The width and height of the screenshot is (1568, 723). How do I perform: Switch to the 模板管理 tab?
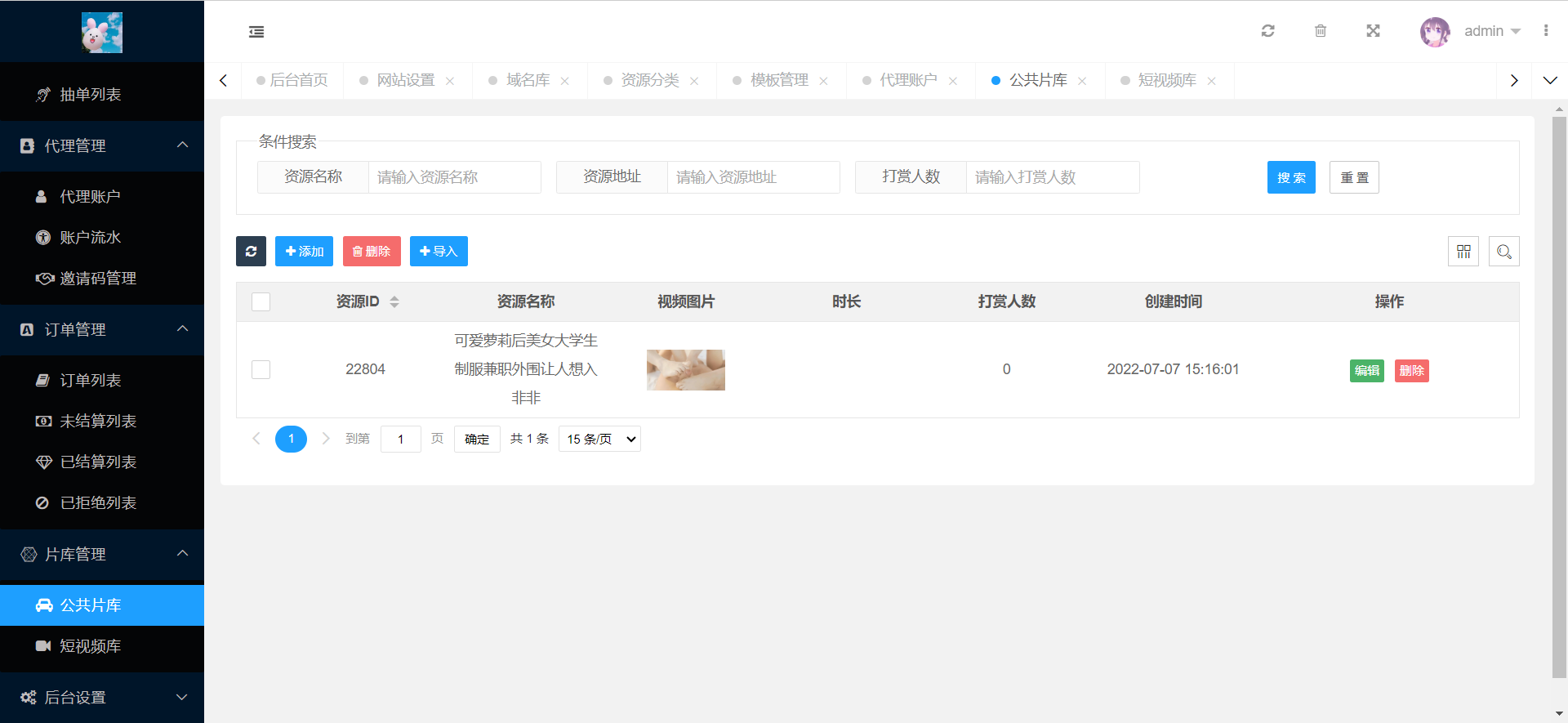pos(779,80)
